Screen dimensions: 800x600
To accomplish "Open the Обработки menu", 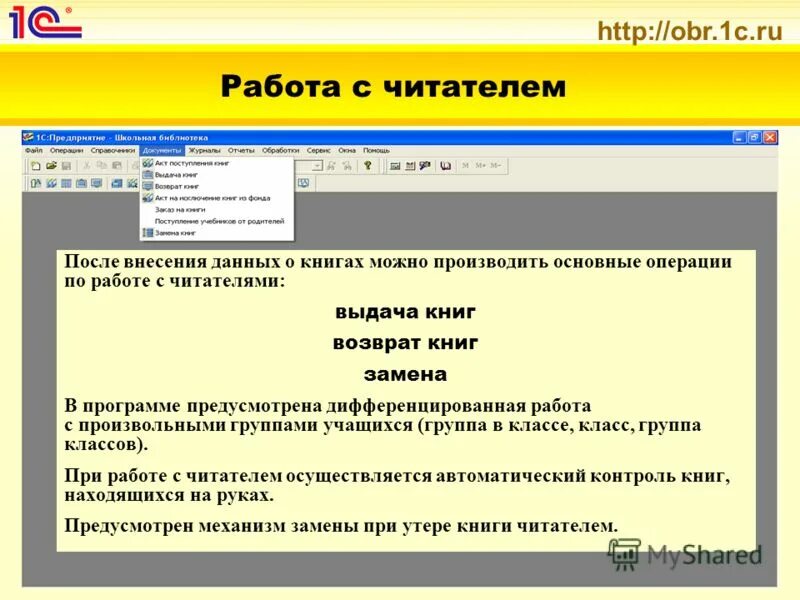I will pyautogui.click(x=280, y=151).
